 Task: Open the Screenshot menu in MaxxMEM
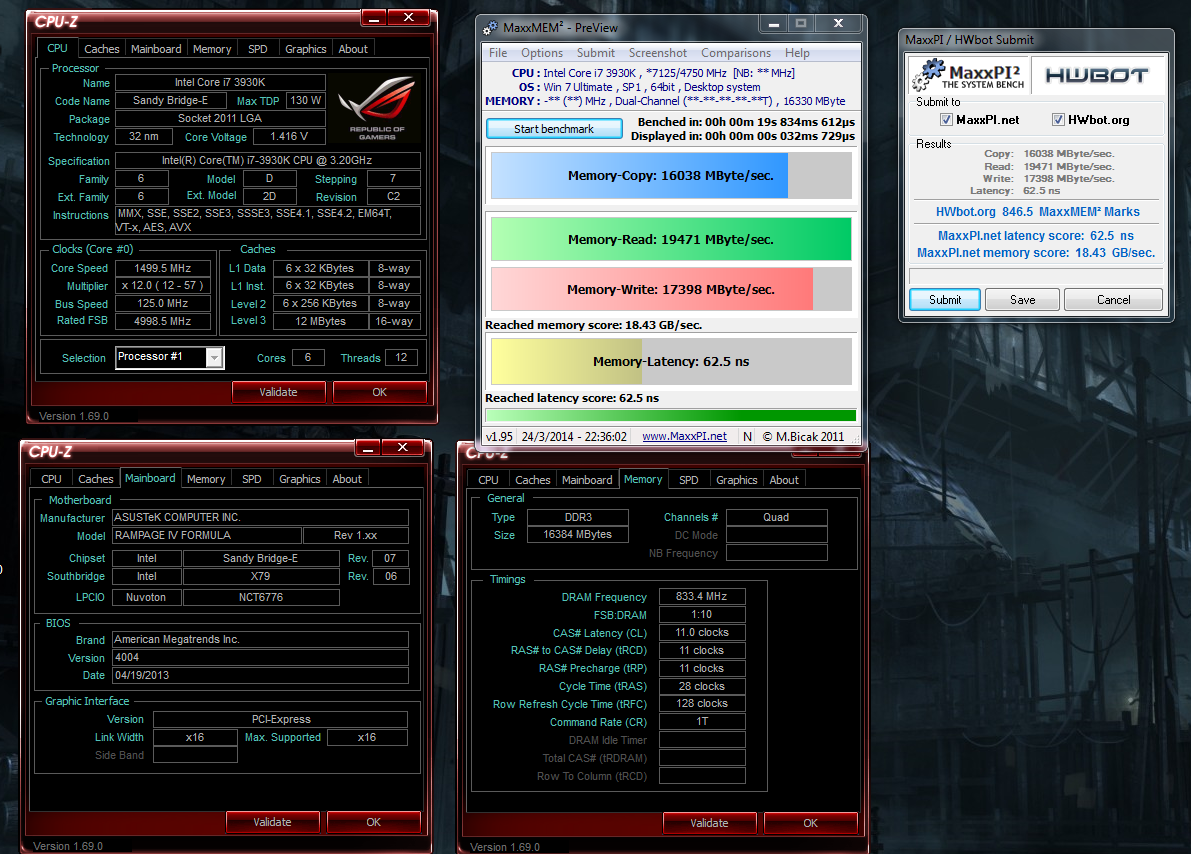pos(658,52)
